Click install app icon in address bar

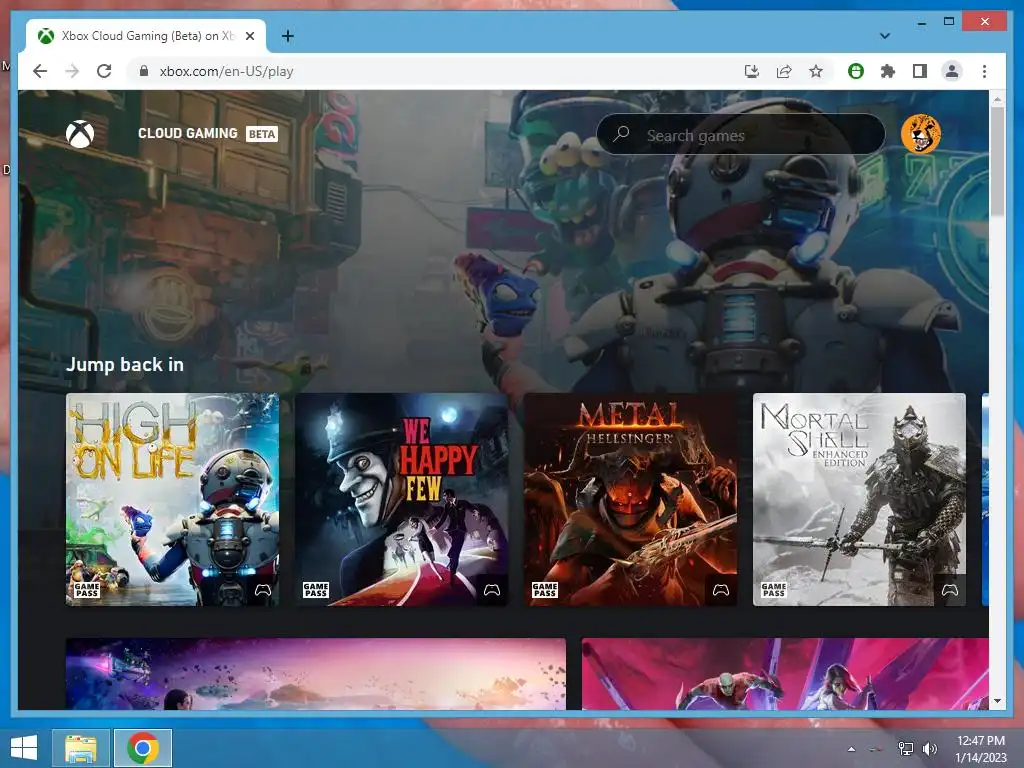tap(752, 71)
